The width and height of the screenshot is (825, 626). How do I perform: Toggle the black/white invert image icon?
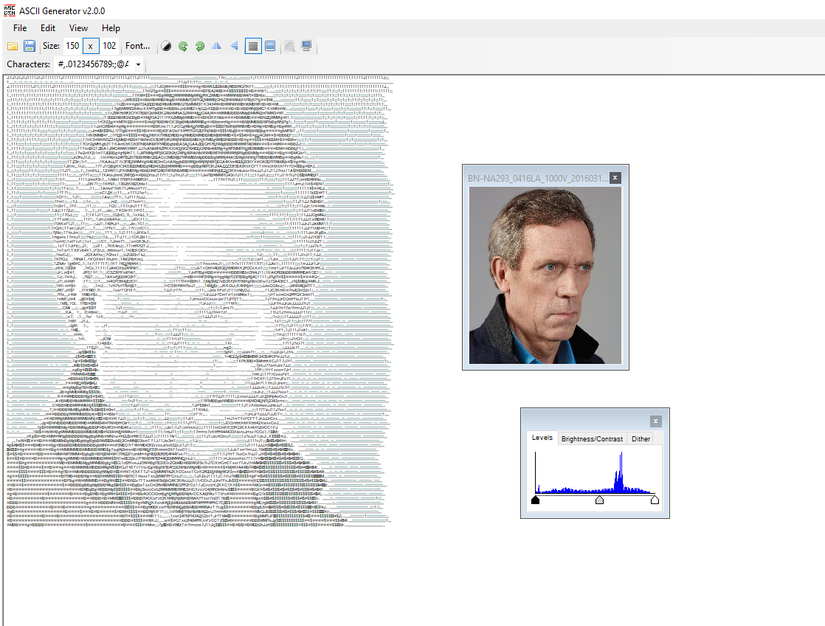(x=167, y=46)
